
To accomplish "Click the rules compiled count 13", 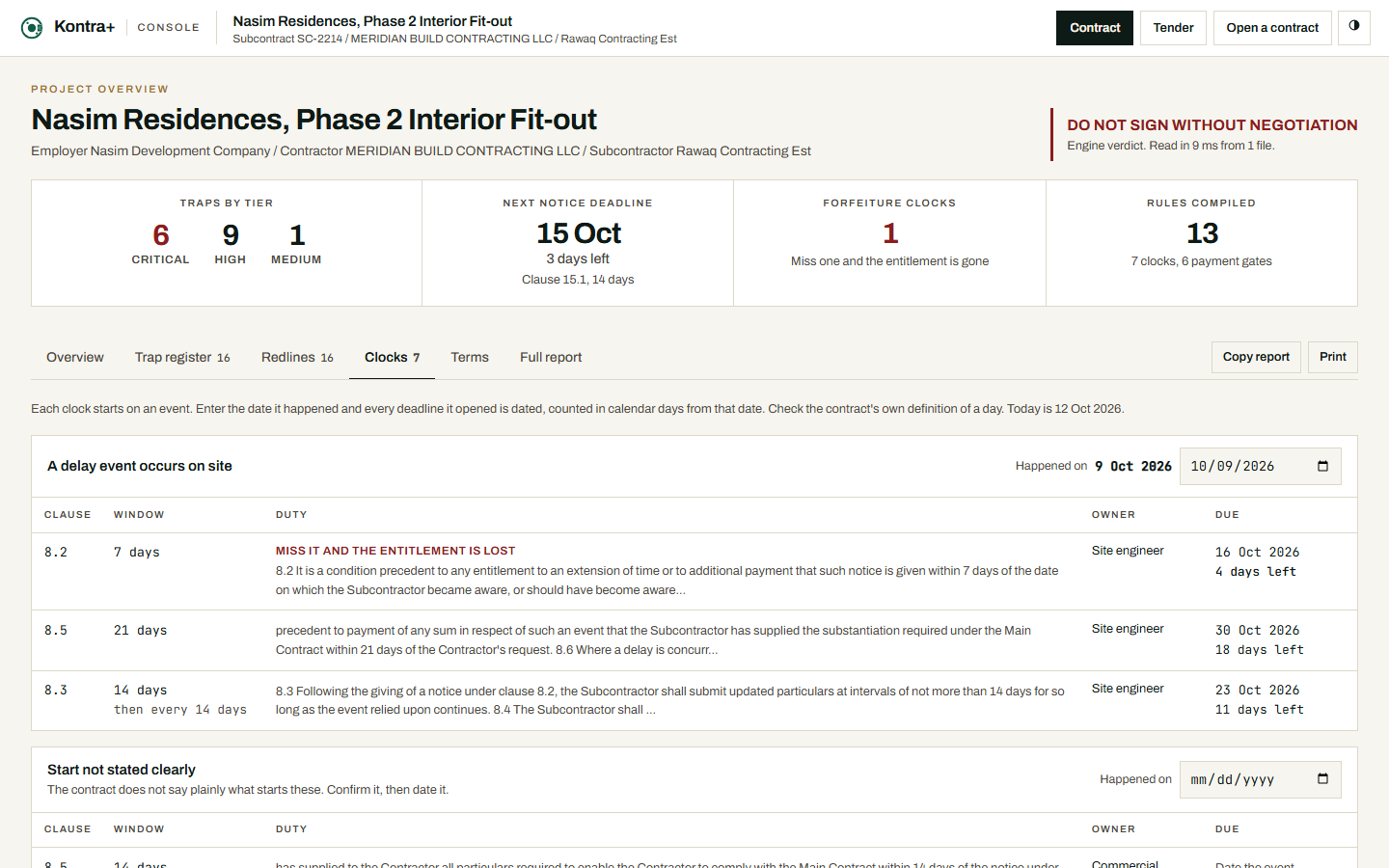I will pos(1202,233).
